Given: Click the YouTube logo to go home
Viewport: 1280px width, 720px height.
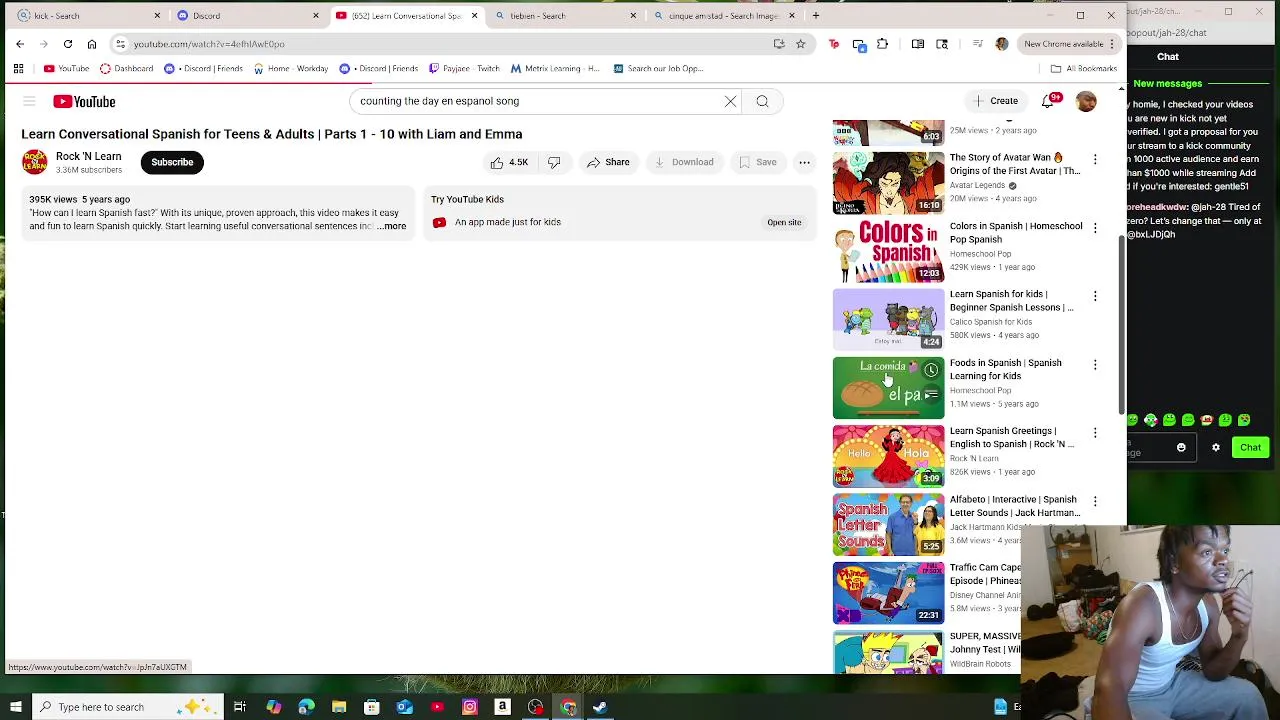Looking at the screenshot, I should coord(84,101).
